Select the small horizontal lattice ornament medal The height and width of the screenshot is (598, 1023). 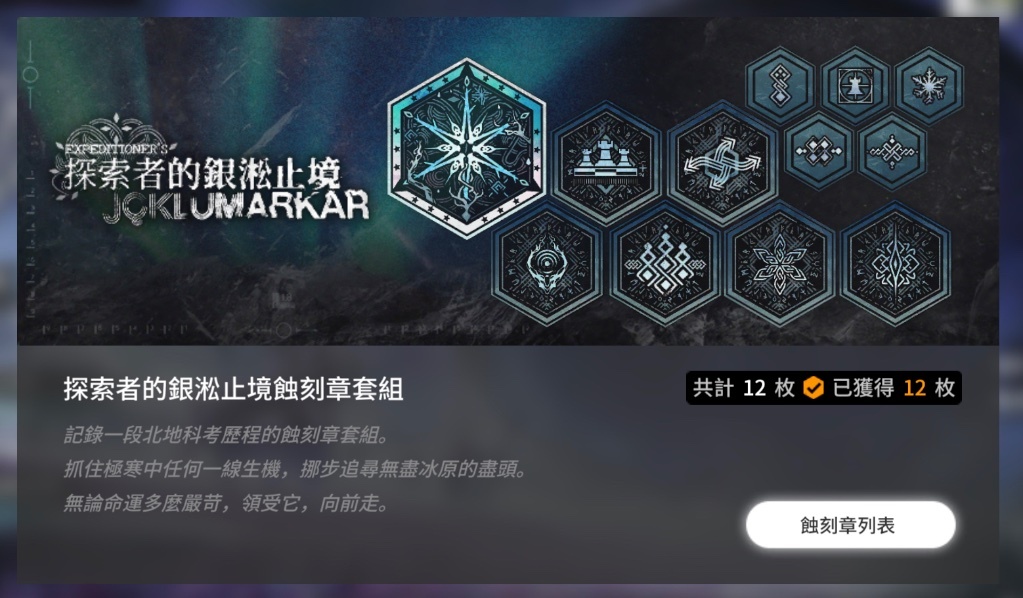893,151
